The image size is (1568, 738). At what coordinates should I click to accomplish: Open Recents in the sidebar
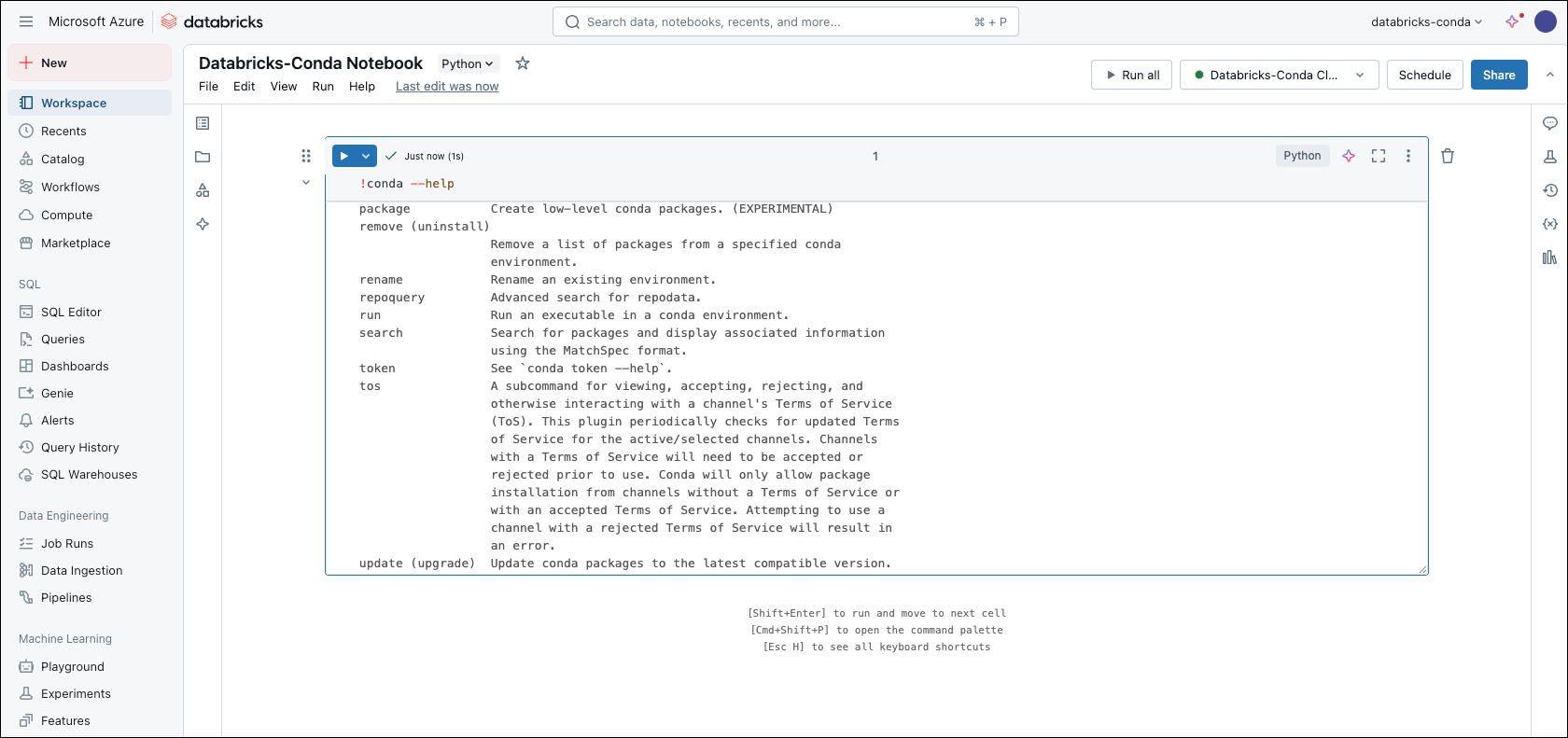tap(90, 131)
